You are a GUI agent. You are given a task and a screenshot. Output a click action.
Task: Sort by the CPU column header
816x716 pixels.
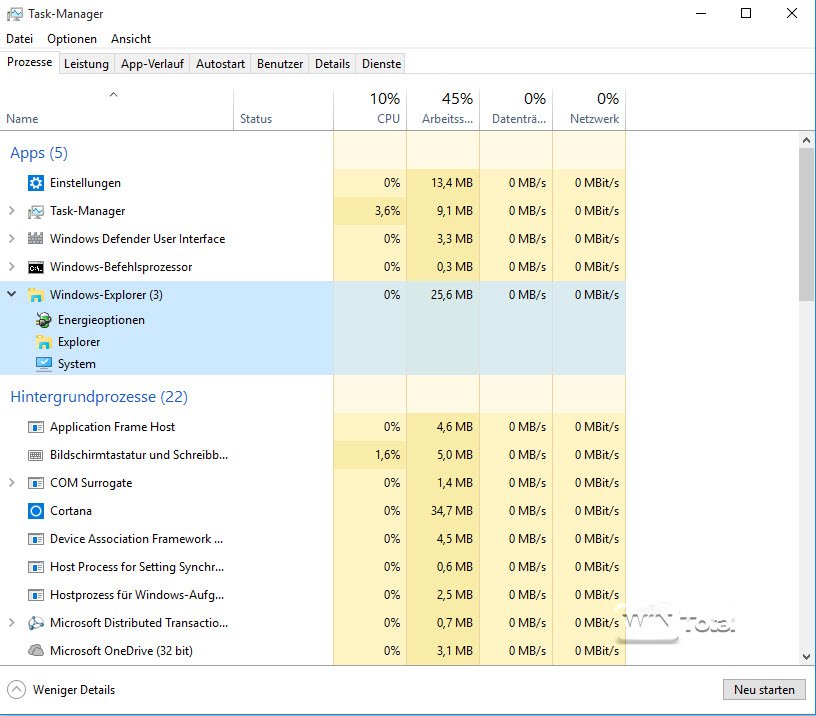(x=370, y=110)
